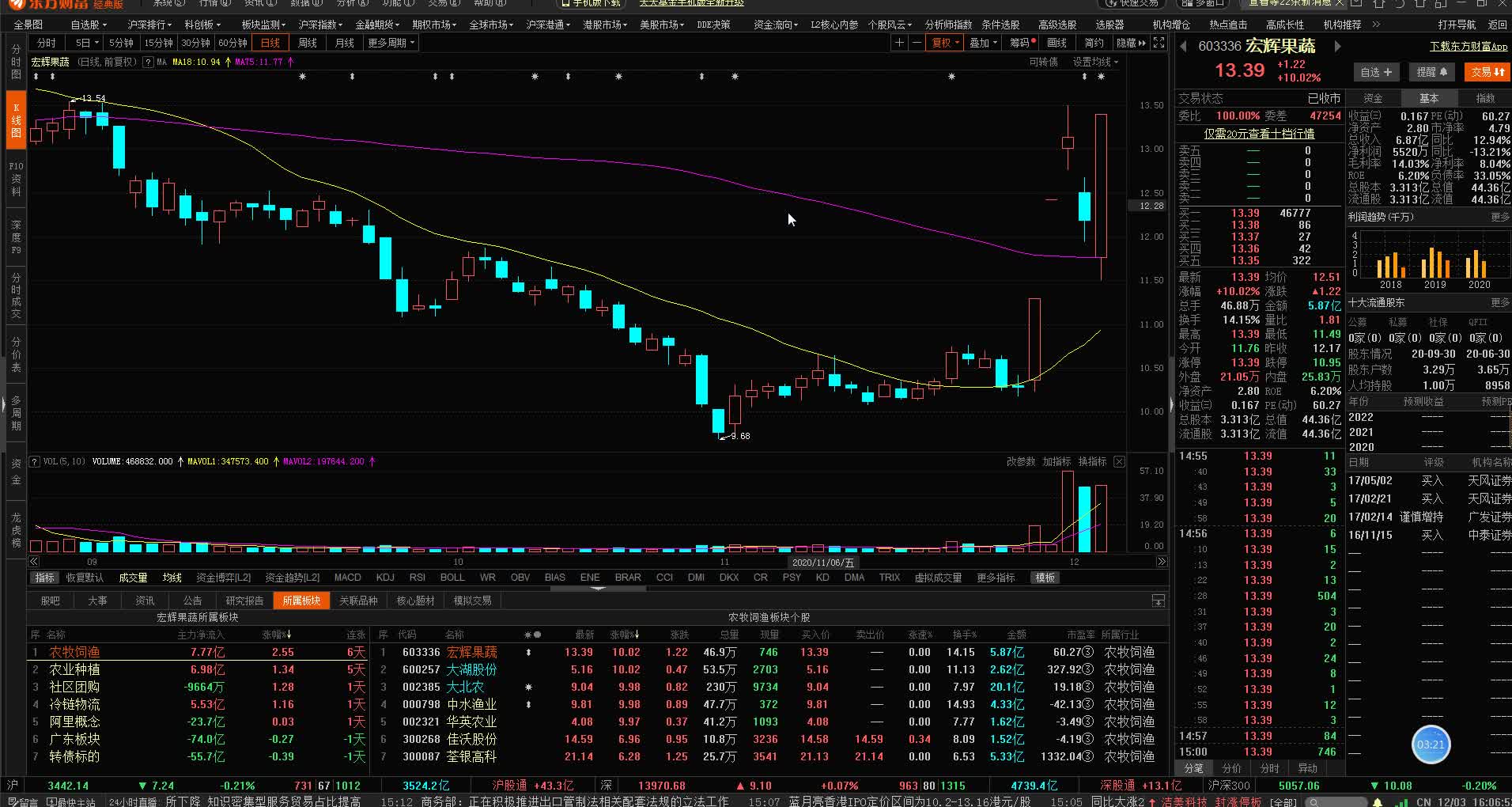
Task: Open 全球市场 menu dropdown
Action: click(x=491, y=25)
